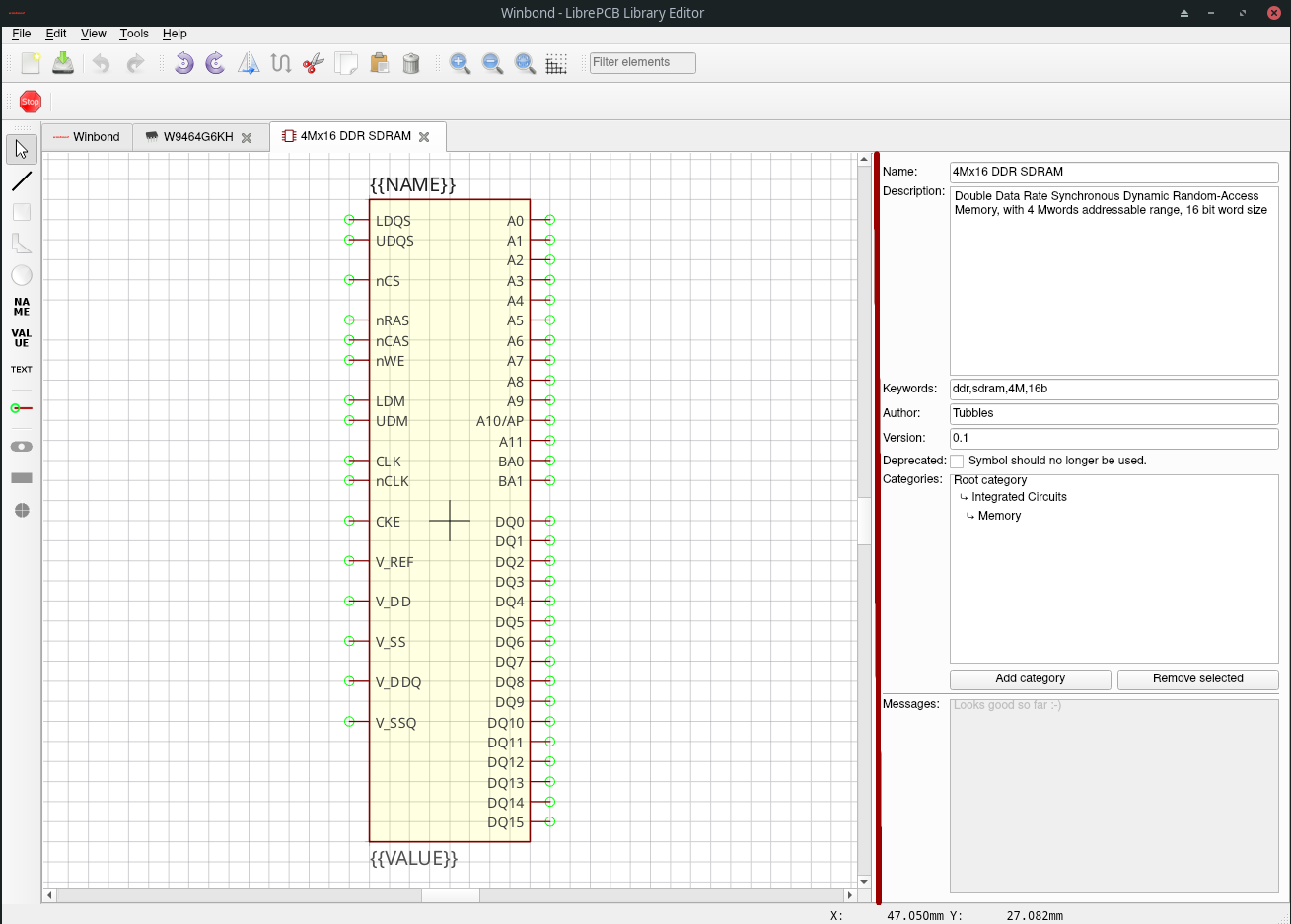Select the Line drawing tool

[x=21, y=179]
